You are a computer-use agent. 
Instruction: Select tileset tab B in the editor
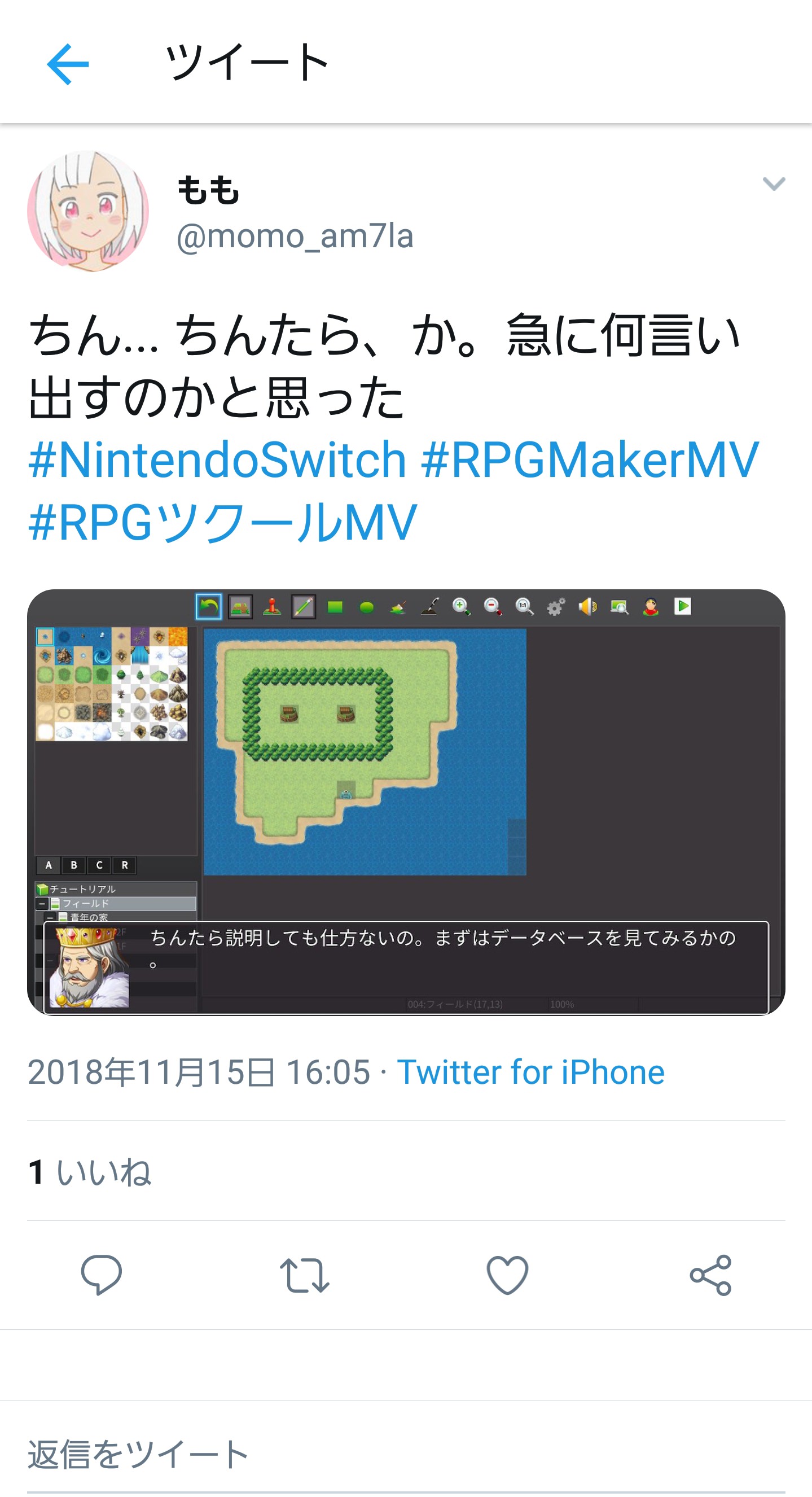tap(74, 865)
